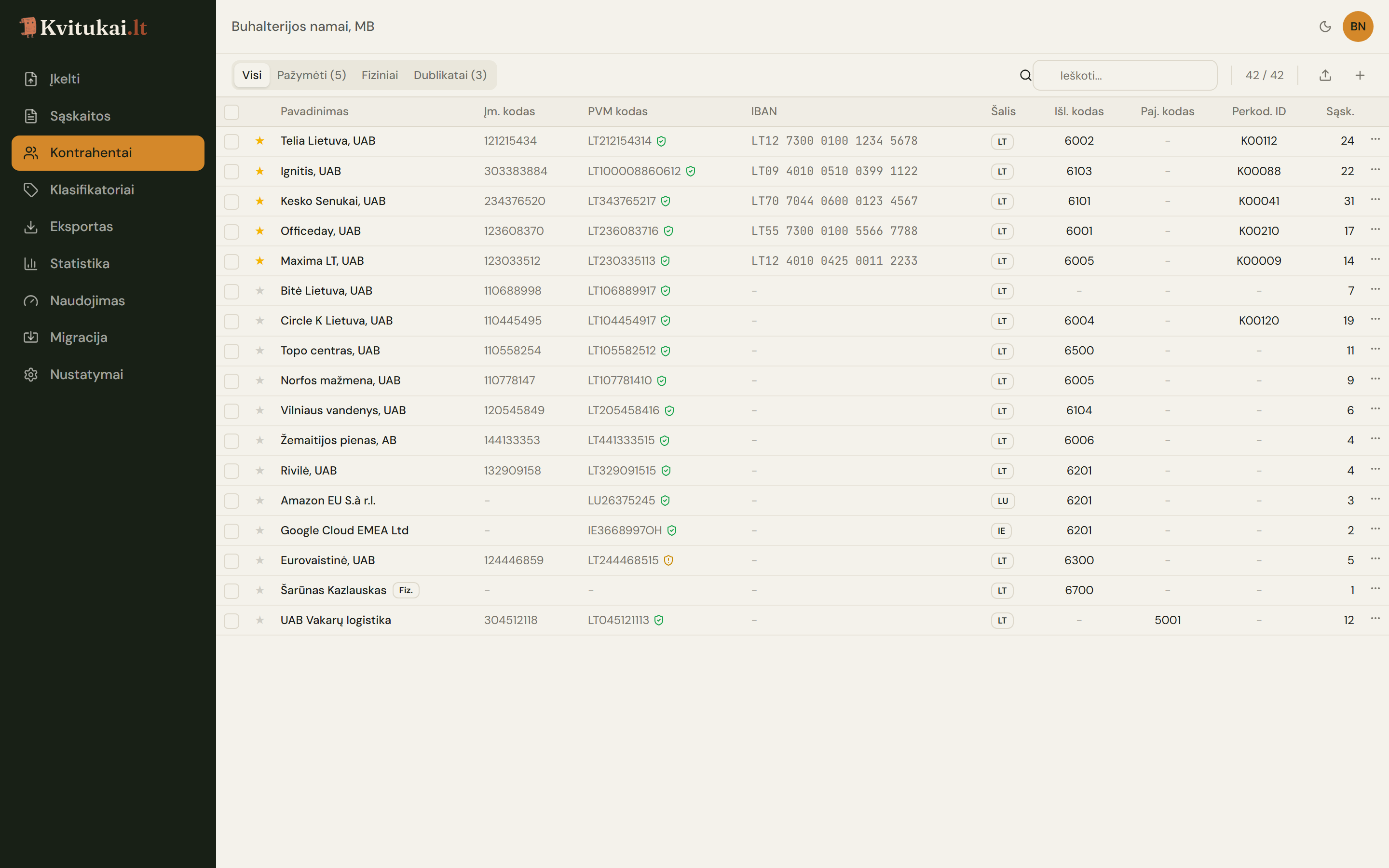The width and height of the screenshot is (1389, 868).
Task: Add new contractor with plus icon
Action: [x=1360, y=75]
